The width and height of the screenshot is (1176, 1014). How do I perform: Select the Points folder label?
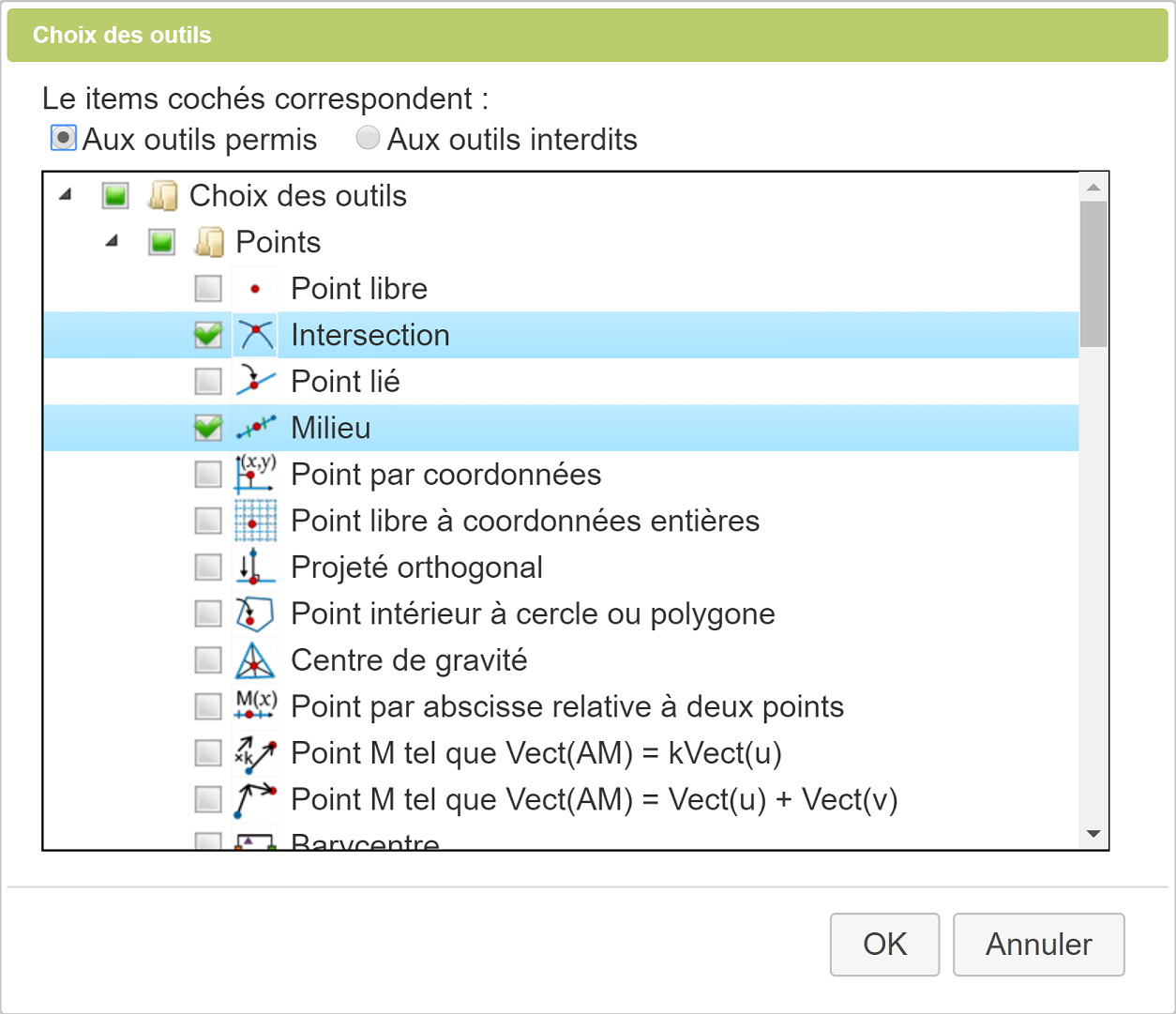coord(279,242)
